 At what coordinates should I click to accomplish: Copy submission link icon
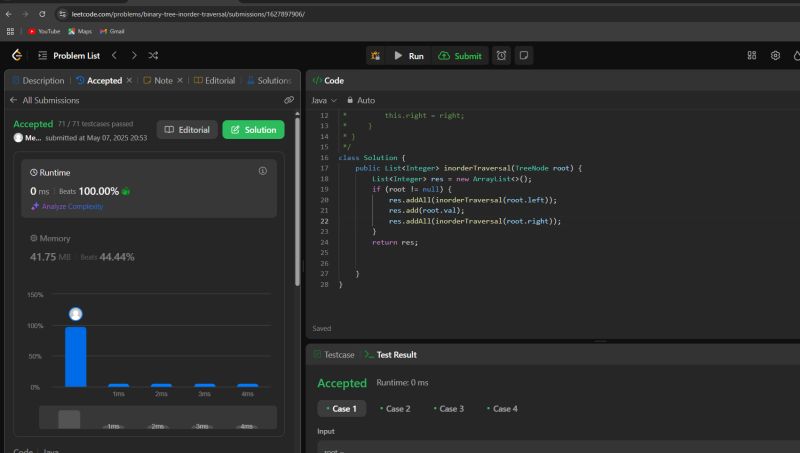click(x=289, y=100)
